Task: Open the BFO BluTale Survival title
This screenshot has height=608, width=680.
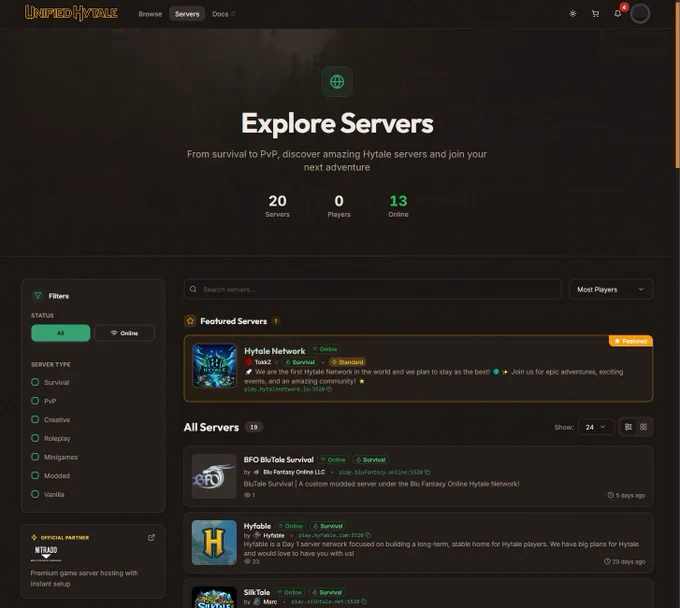Action: (x=278, y=460)
